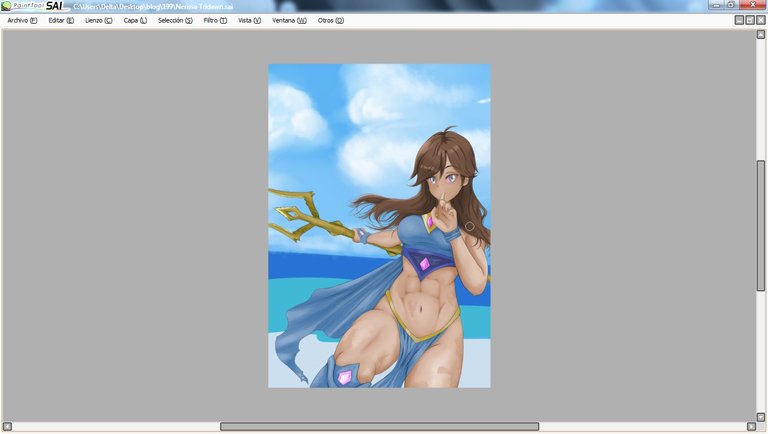Viewport: 768px width, 434px height.
Task: Open the Selección menu
Action: click(x=175, y=21)
